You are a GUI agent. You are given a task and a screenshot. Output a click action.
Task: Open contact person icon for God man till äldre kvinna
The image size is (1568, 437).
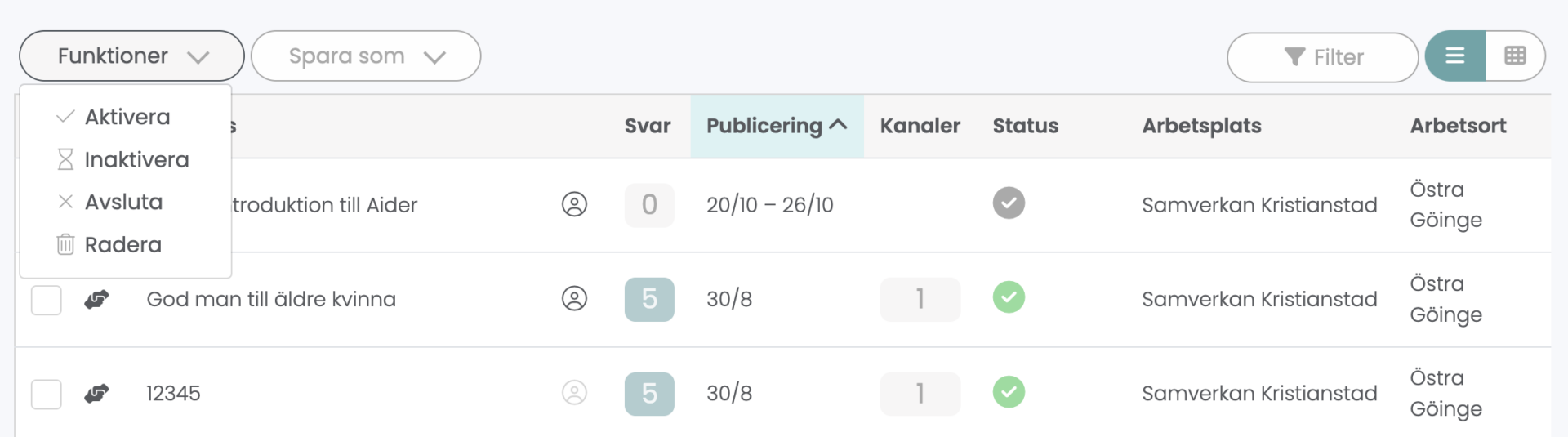(x=575, y=299)
